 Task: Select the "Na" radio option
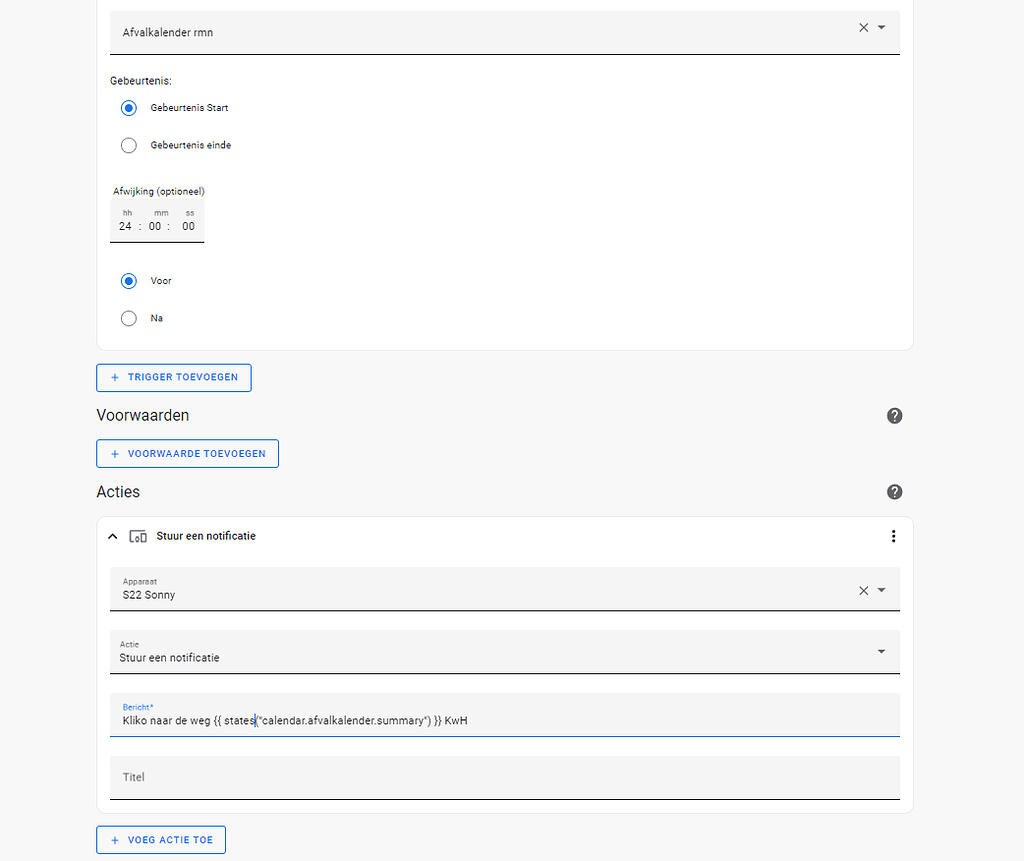(128, 318)
